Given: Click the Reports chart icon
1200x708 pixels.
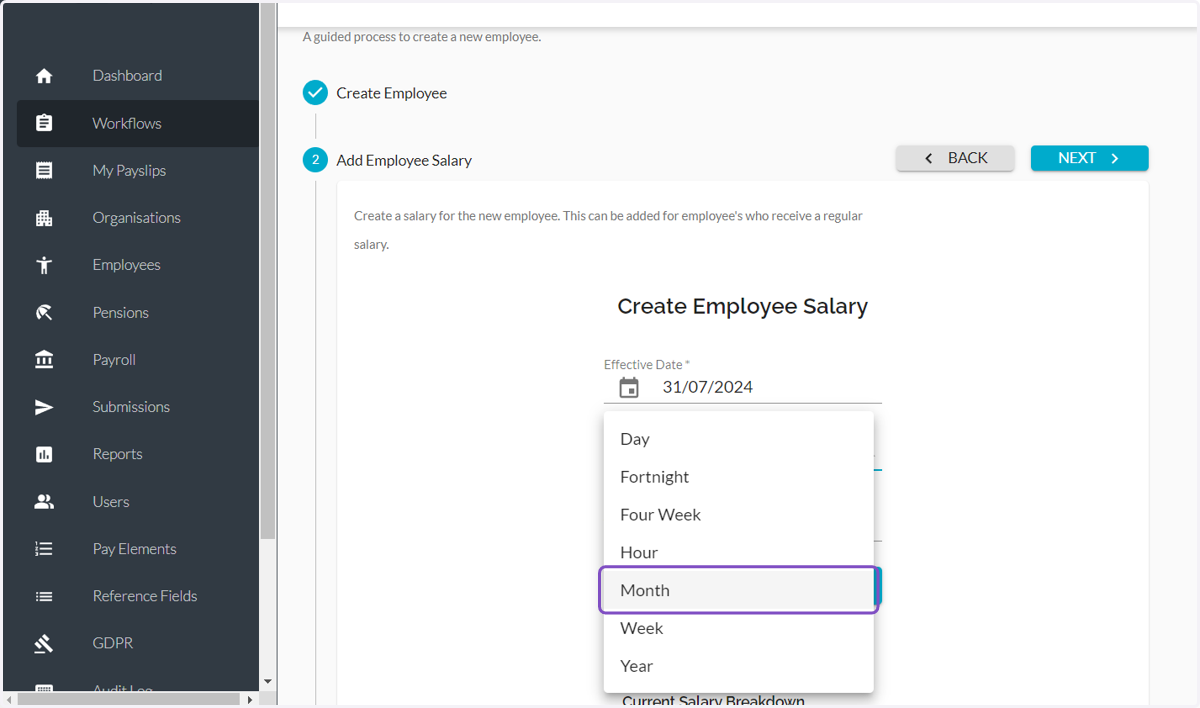Looking at the screenshot, I should [x=44, y=454].
